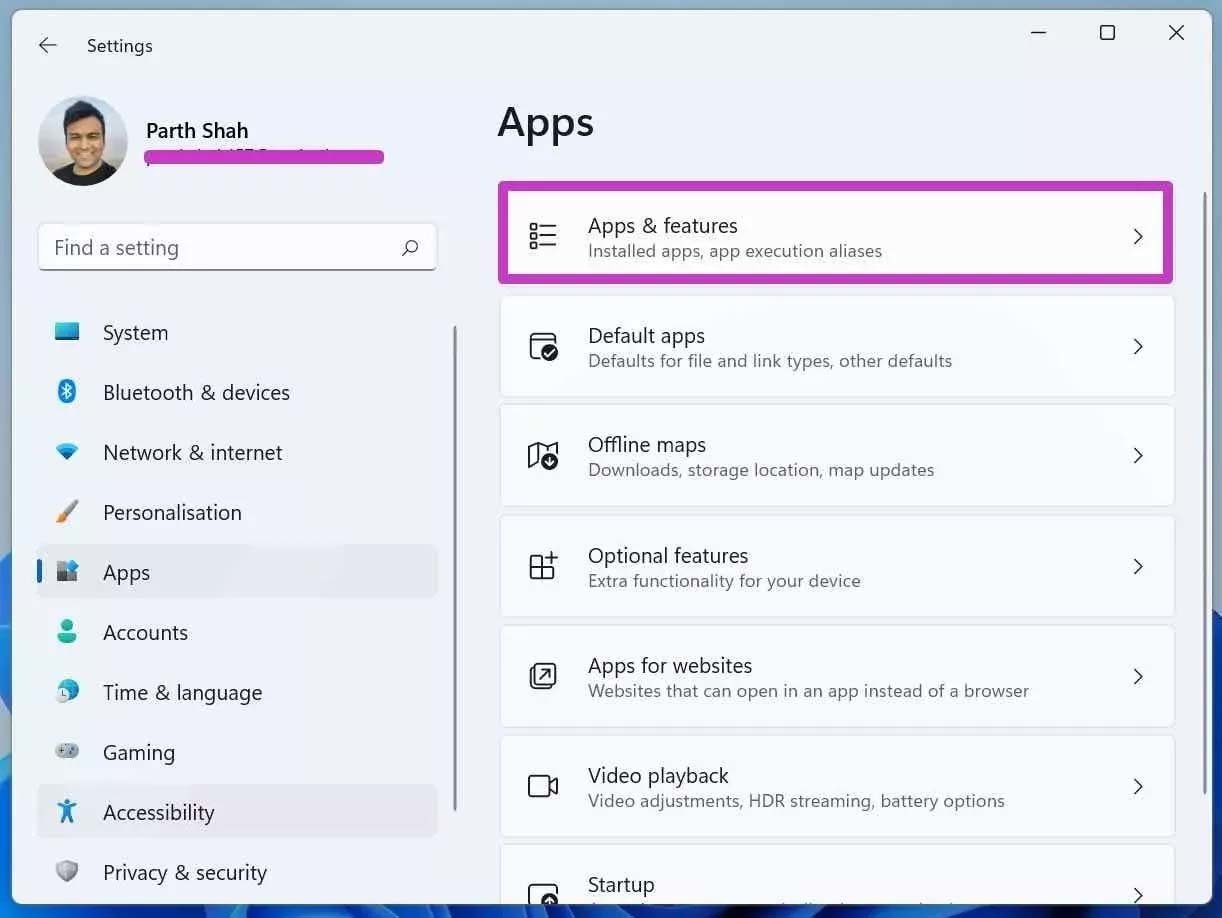Click the Video playback camera icon
The image size is (1222, 918).
tap(543, 786)
